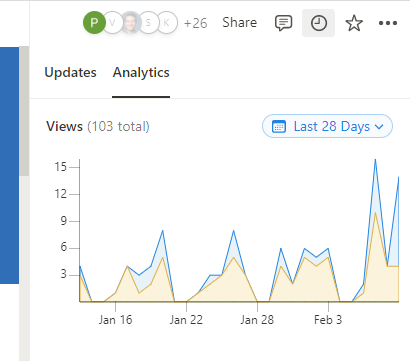This screenshot has height=361, width=410.
Task: Toggle the clock updates and analytics icon
Action: tap(318, 23)
